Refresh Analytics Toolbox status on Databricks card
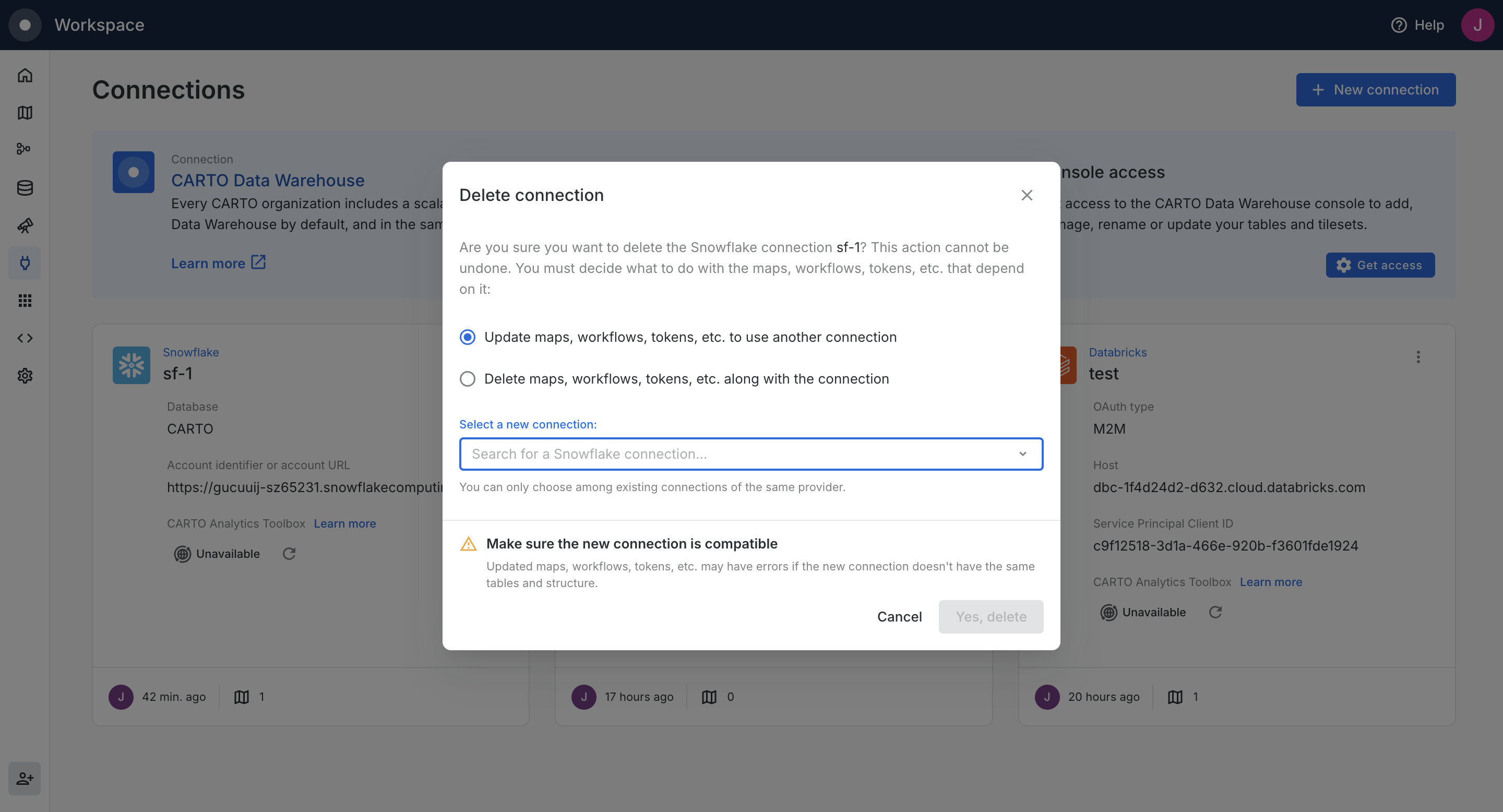Screen dimensions: 1503x812 point(1215,612)
